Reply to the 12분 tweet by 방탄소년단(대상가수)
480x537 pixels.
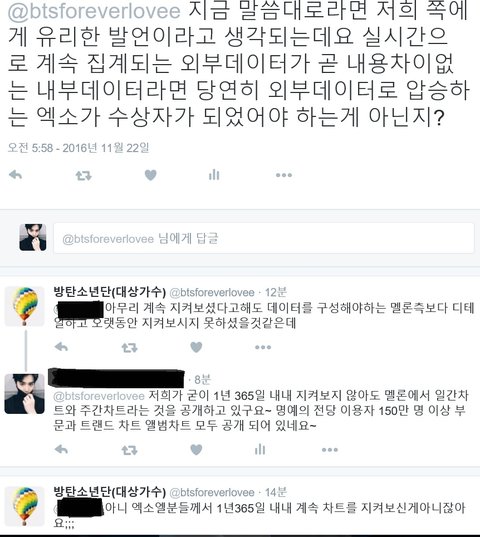[61, 347]
